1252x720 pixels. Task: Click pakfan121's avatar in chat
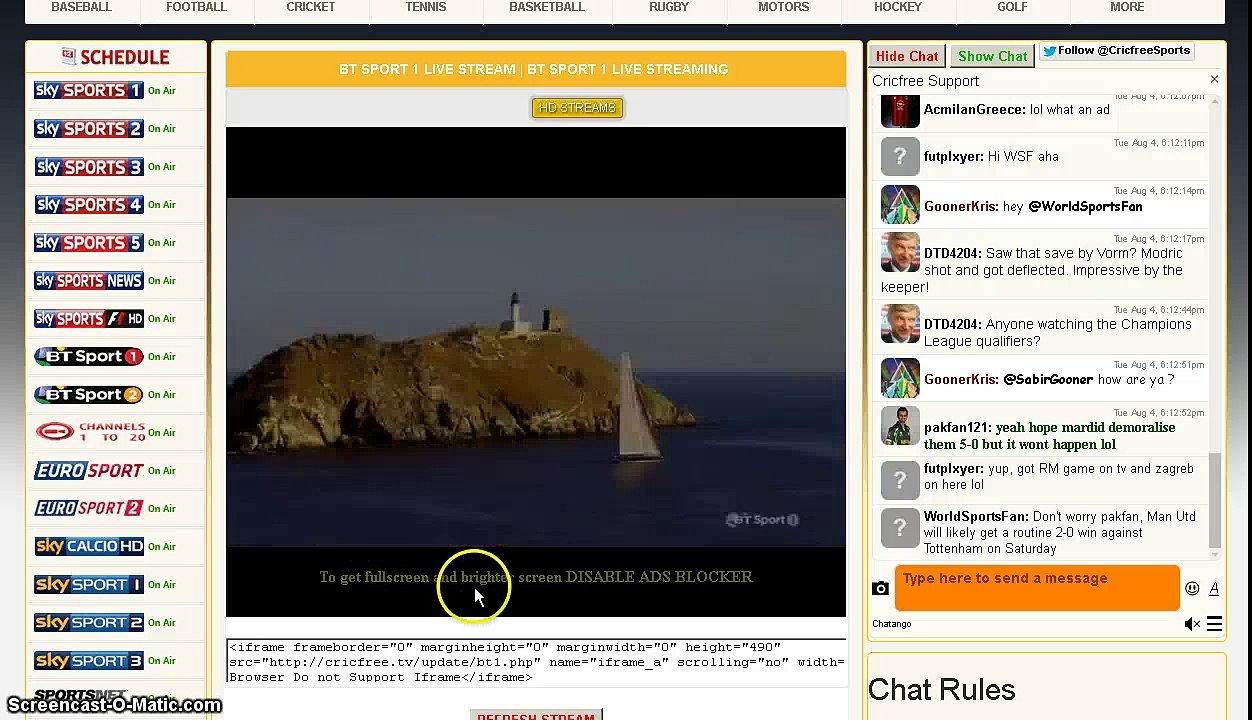coord(900,426)
